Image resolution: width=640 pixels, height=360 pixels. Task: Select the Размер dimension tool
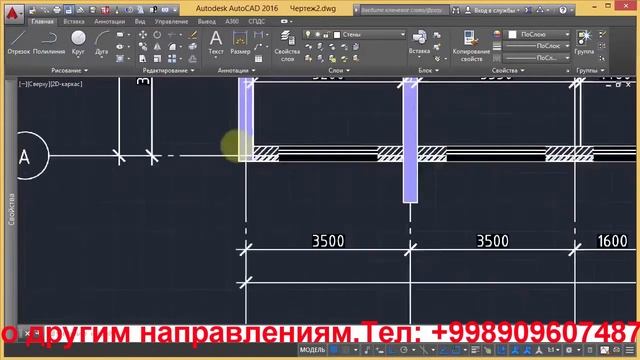click(x=240, y=43)
